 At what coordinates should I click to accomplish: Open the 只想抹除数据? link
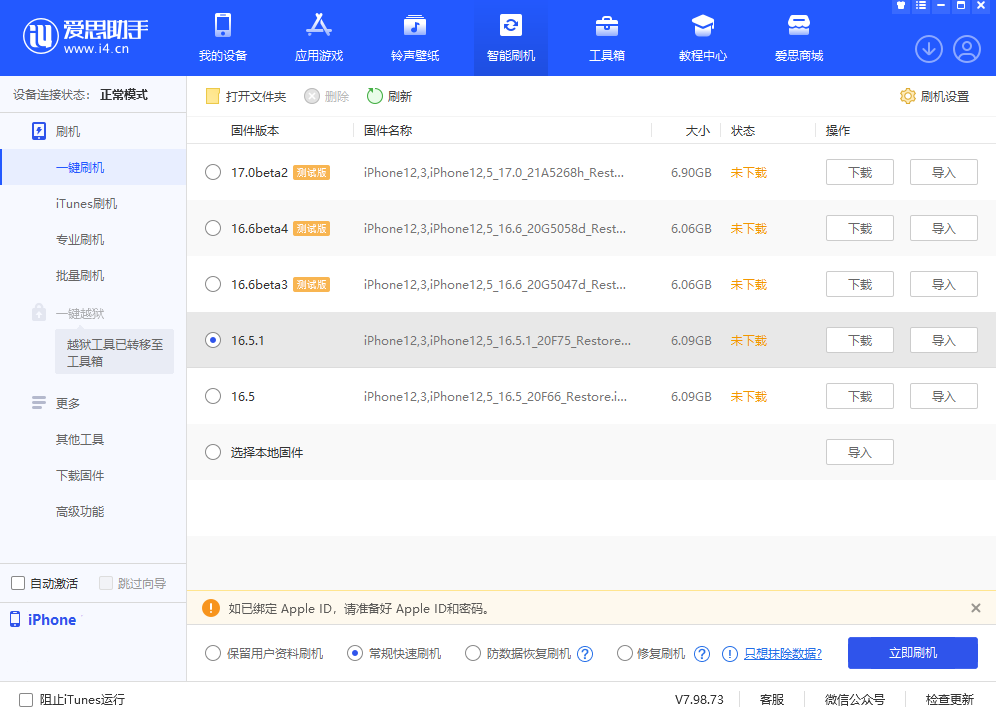(781, 653)
